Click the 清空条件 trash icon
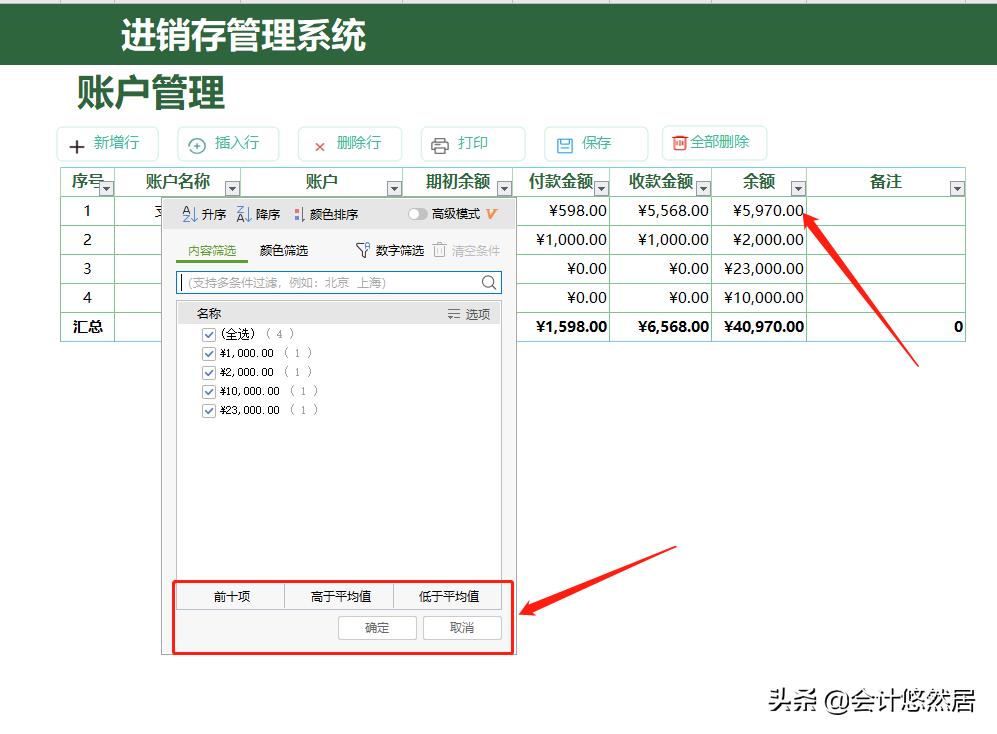The height and width of the screenshot is (734, 997). 438,251
